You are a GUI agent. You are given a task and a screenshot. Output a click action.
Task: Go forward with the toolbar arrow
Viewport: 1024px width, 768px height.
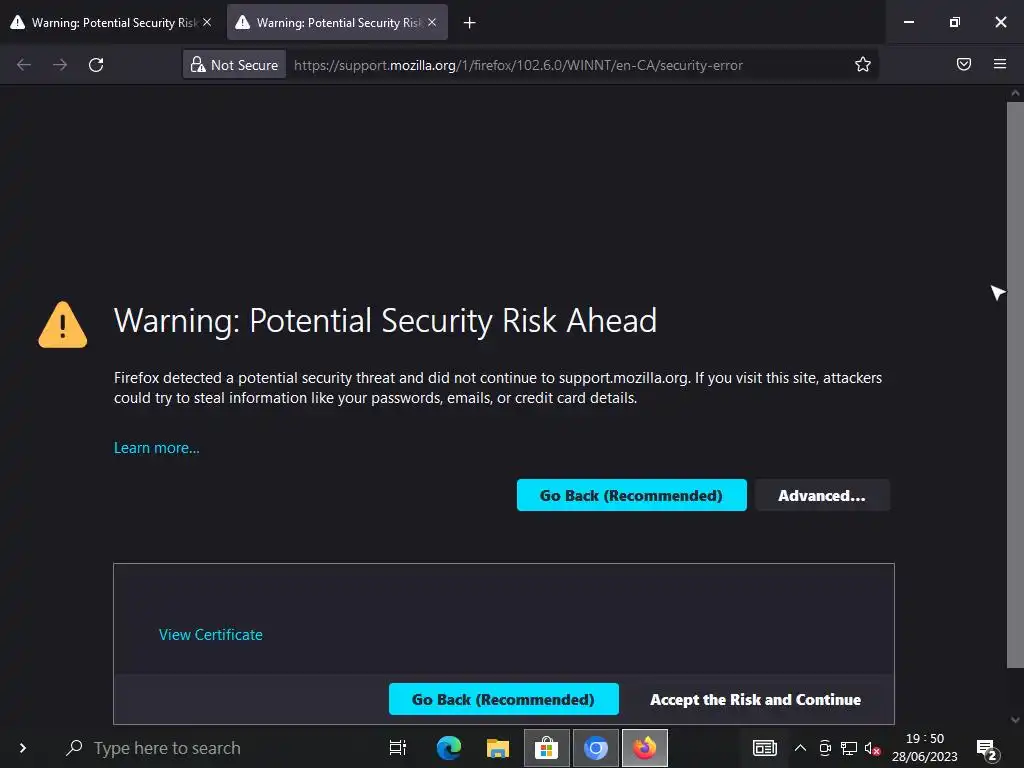click(60, 65)
